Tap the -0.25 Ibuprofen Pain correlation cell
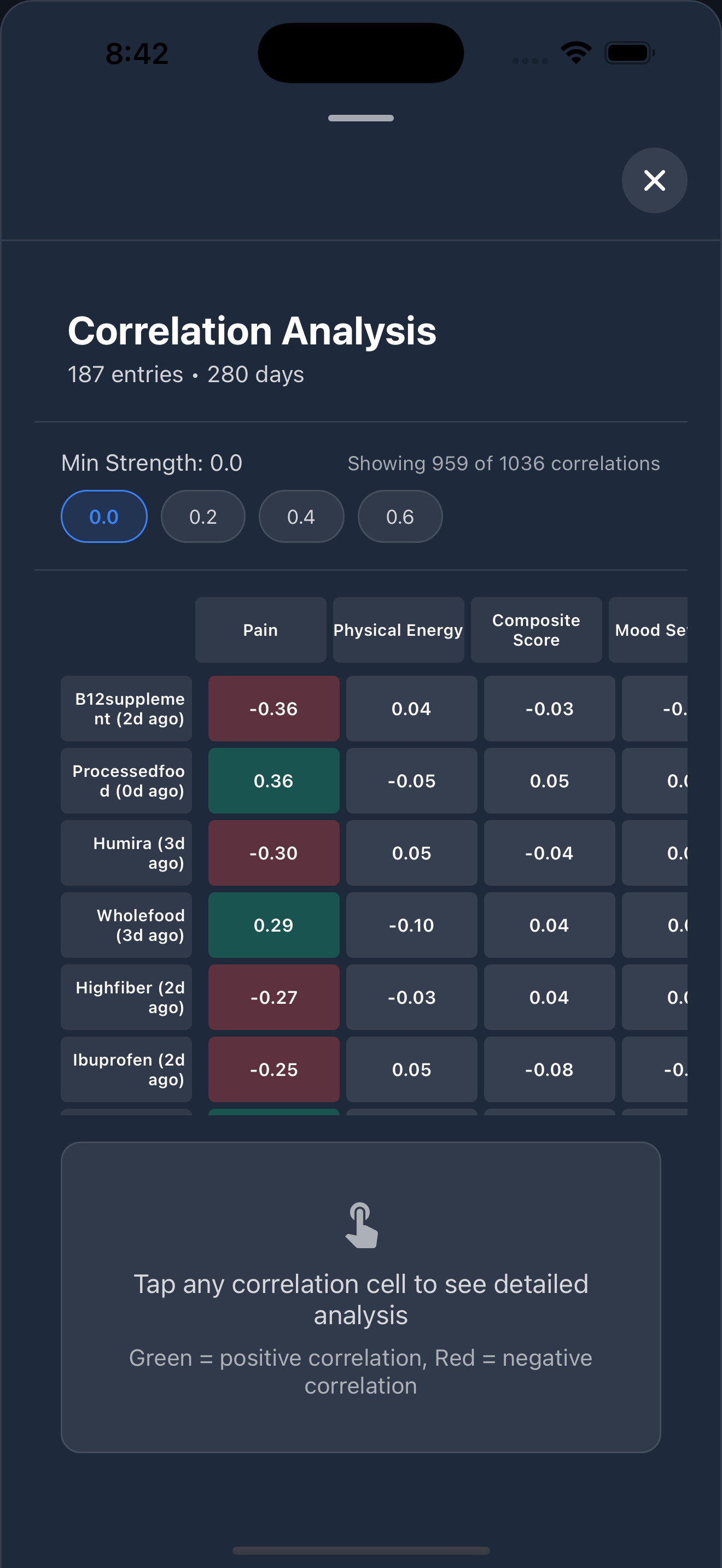722x1568 pixels. pyautogui.click(x=274, y=1069)
